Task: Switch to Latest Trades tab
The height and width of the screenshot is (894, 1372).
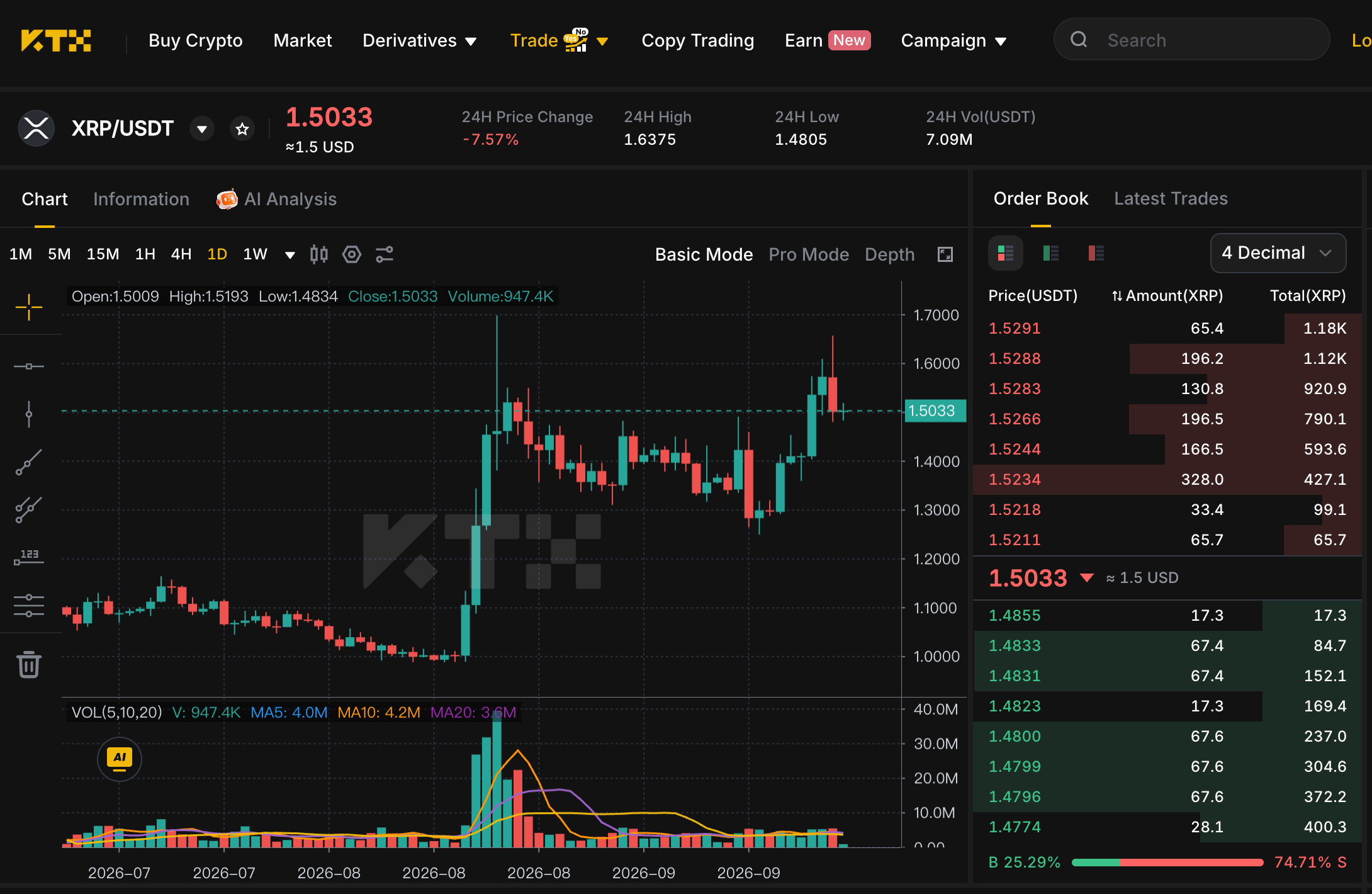Action: (1171, 198)
